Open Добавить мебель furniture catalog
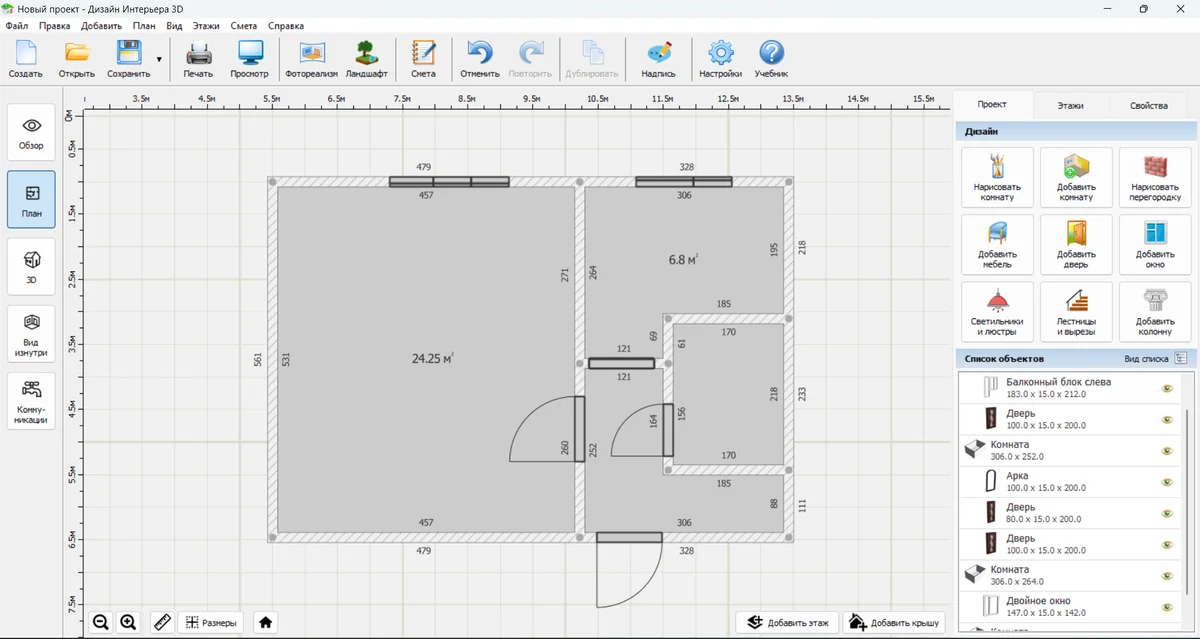The width and height of the screenshot is (1200, 639). [997, 244]
